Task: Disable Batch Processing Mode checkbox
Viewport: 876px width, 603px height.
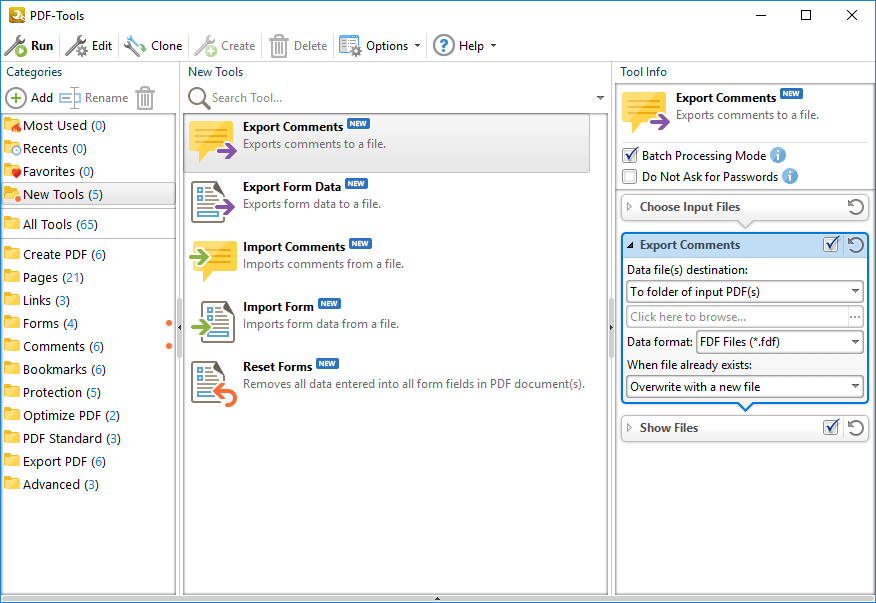Action: (630, 156)
